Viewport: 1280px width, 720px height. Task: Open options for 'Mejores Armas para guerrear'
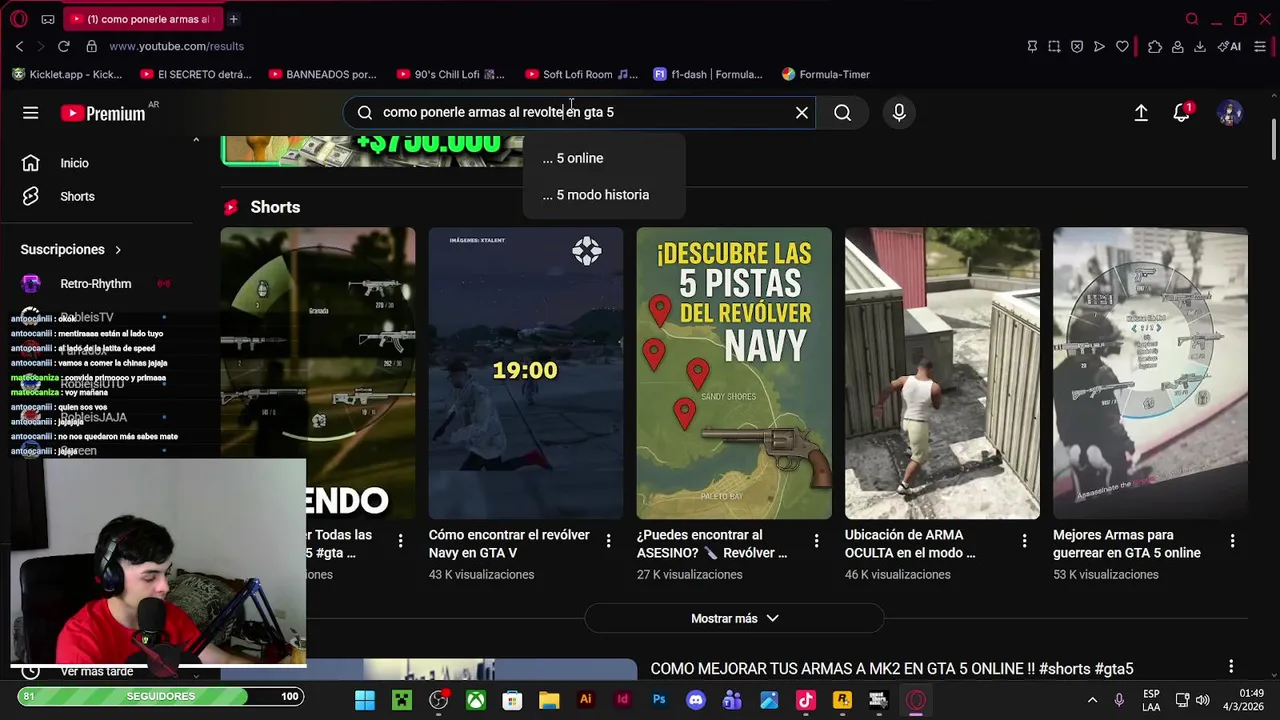pos(1232,541)
